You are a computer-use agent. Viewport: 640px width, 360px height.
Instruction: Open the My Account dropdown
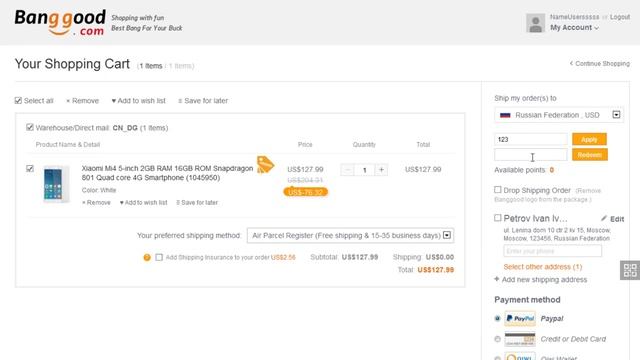[574, 27]
